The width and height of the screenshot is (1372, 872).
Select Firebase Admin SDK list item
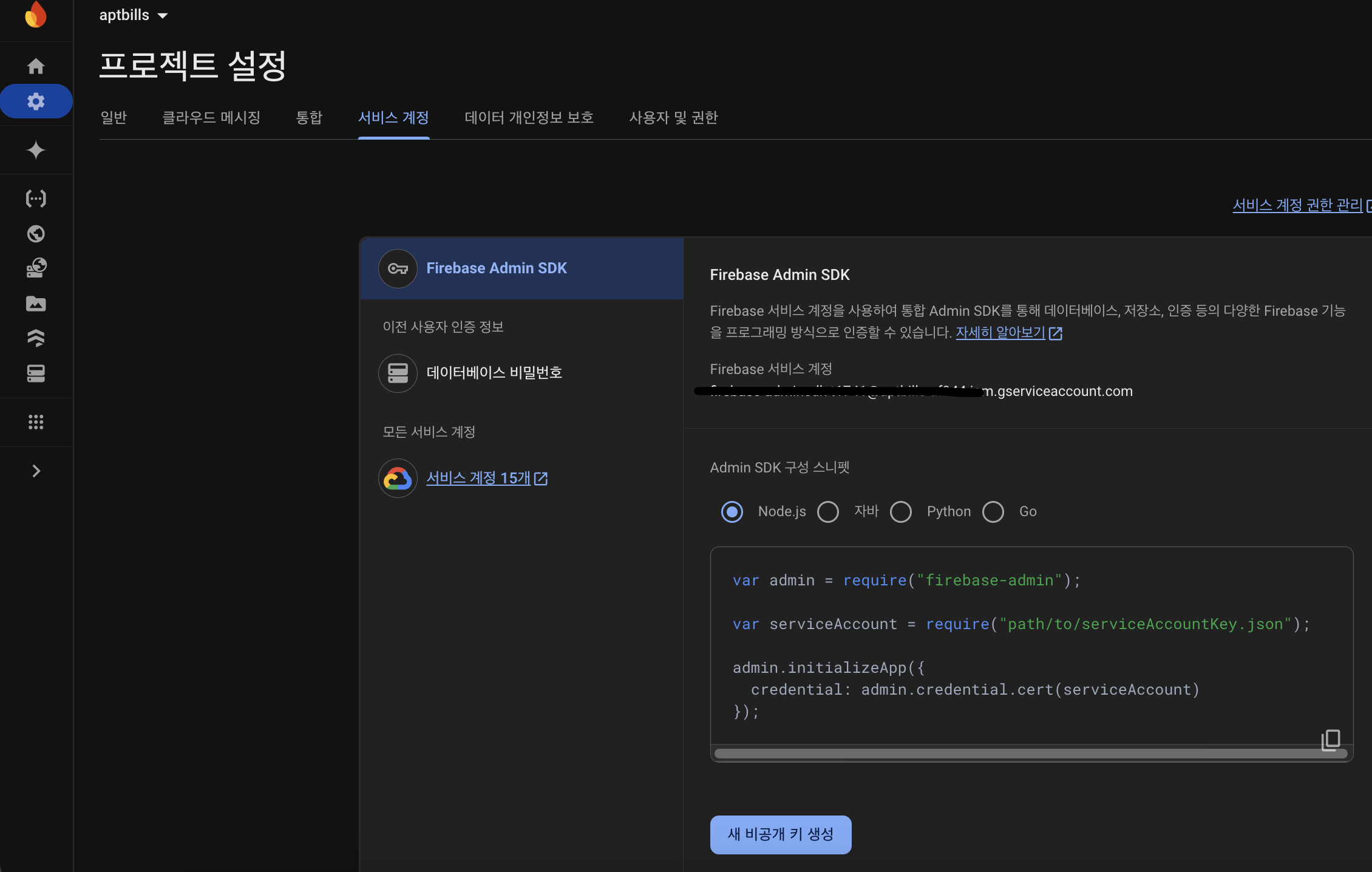click(x=521, y=268)
